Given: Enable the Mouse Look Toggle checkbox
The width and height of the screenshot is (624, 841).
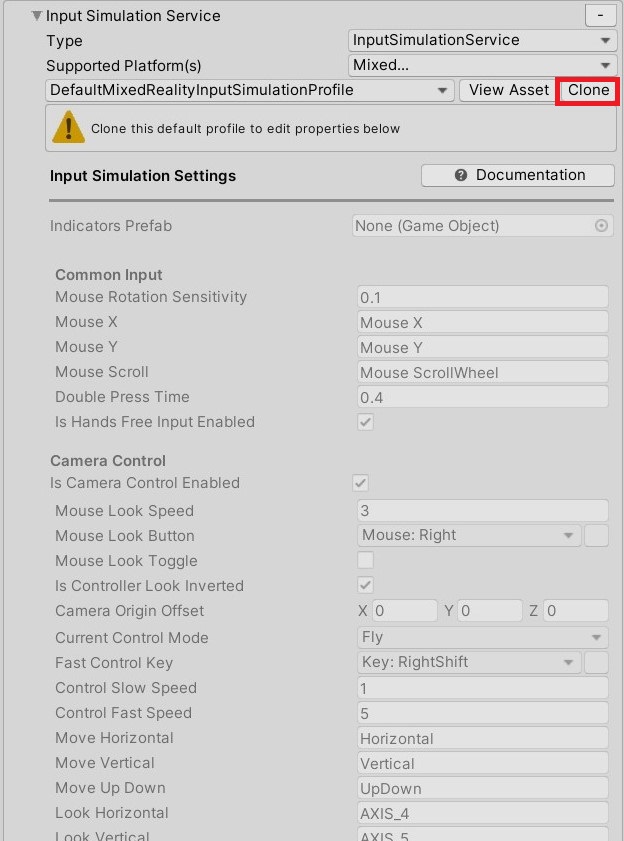Looking at the screenshot, I should click(x=365, y=560).
